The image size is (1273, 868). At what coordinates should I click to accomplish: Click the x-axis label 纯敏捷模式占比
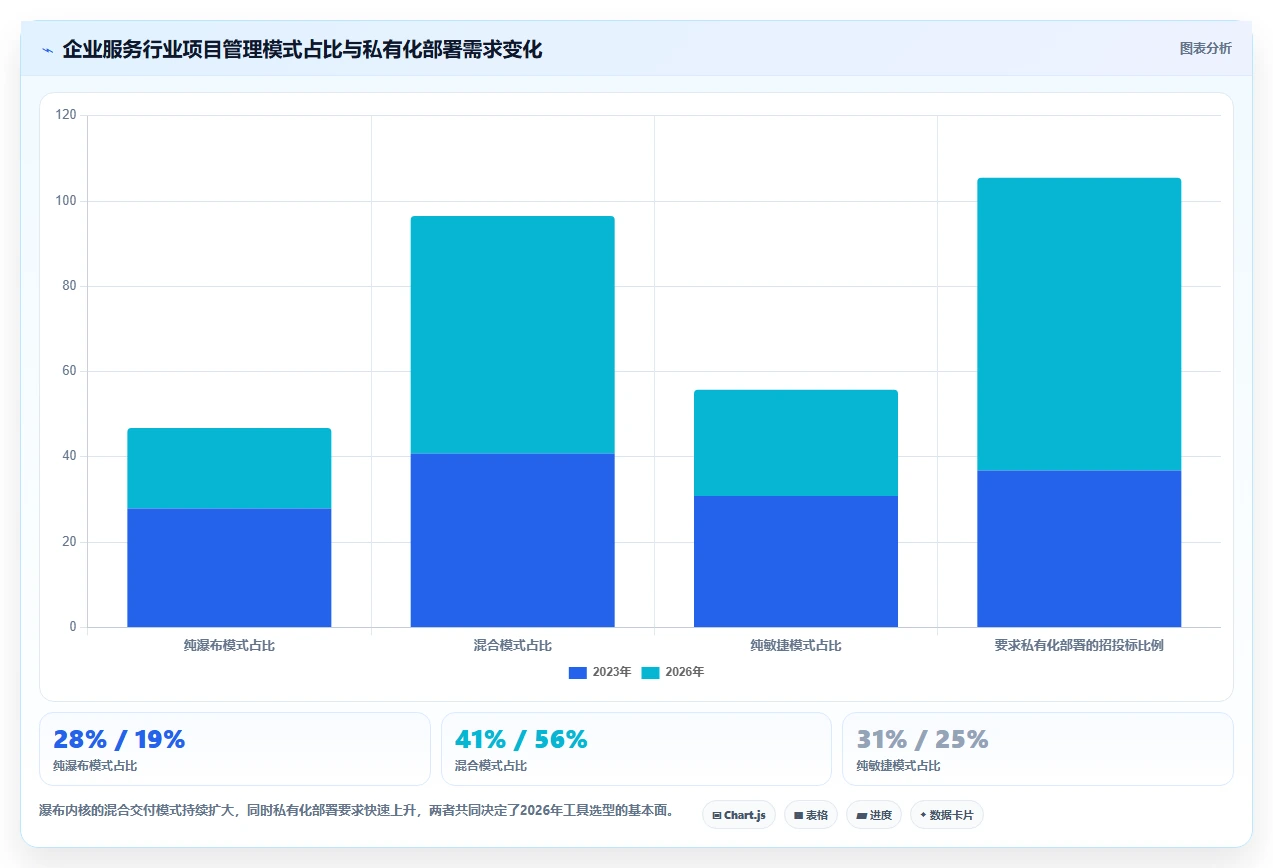[796, 646]
